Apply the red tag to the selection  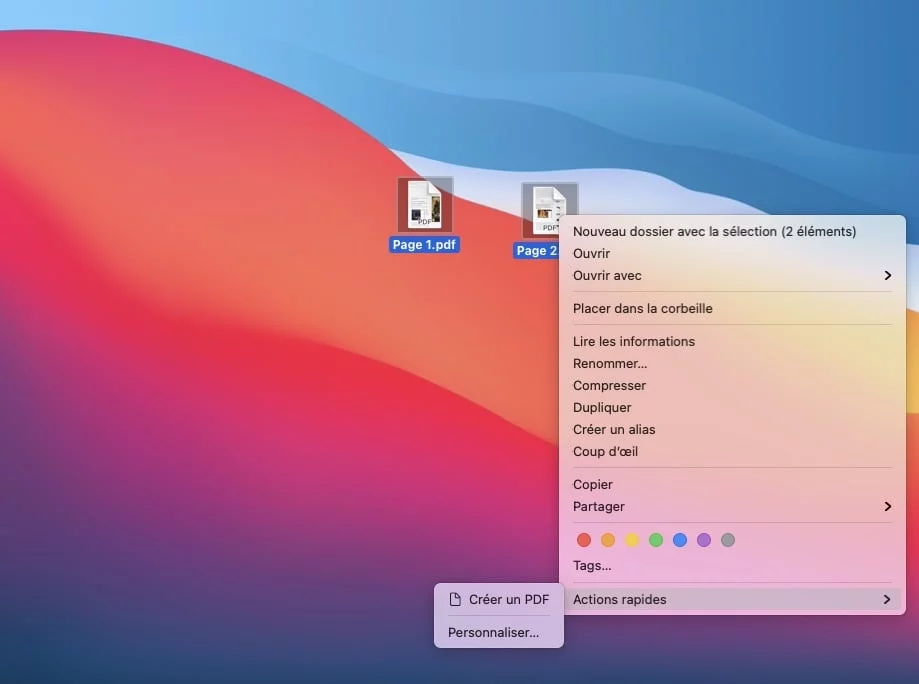point(585,540)
